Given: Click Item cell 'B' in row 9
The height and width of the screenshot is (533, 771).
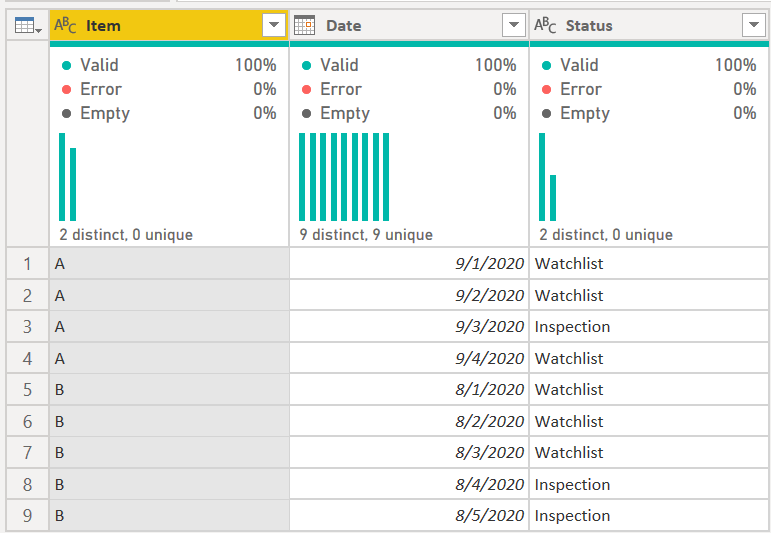Looking at the screenshot, I should pos(169,515).
